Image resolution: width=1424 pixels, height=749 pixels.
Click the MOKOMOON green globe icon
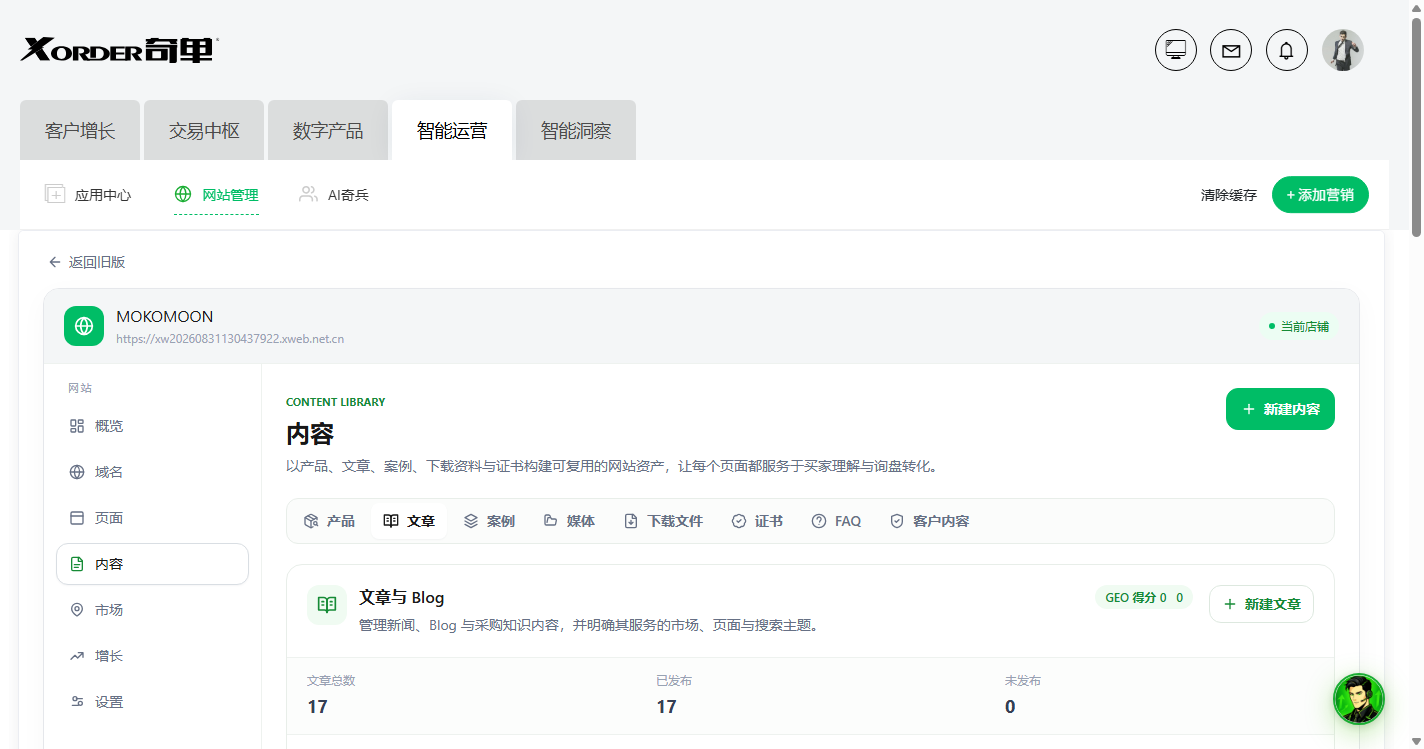pyautogui.click(x=84, y=326)
